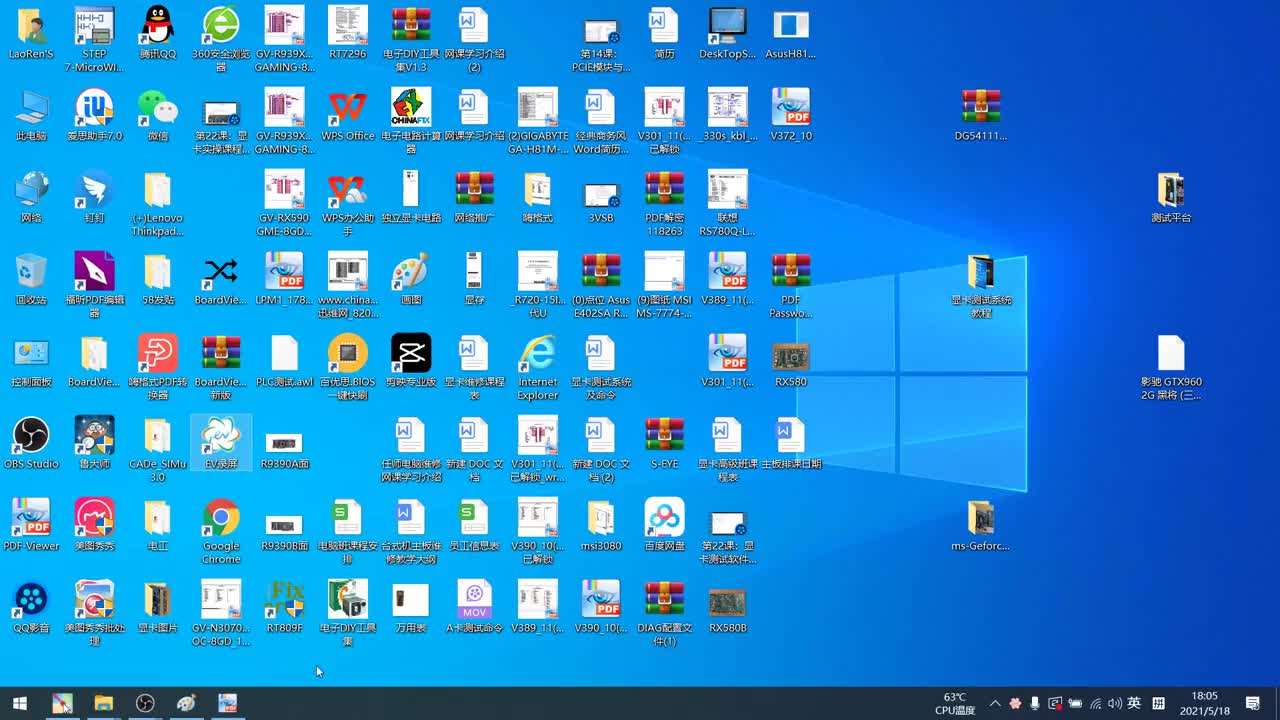The height and width of the screenshot is (720, 1280).
Task: Select the 美图秀秀批处理 icon
Action: pyautogui.click(x=94, y=613)
